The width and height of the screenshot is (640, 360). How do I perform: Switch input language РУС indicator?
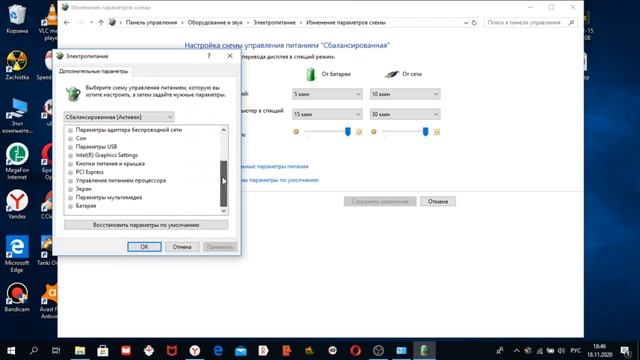(x=576, y=351)
